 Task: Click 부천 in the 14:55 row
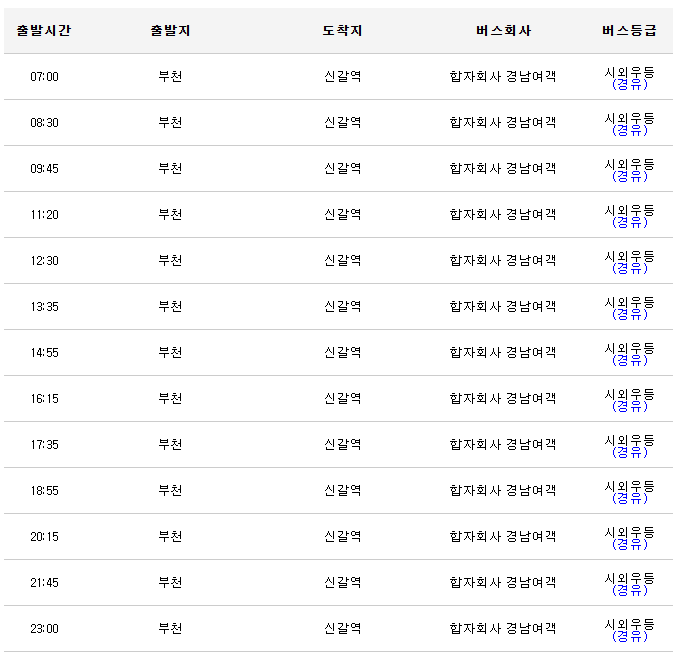coord(170,352)
